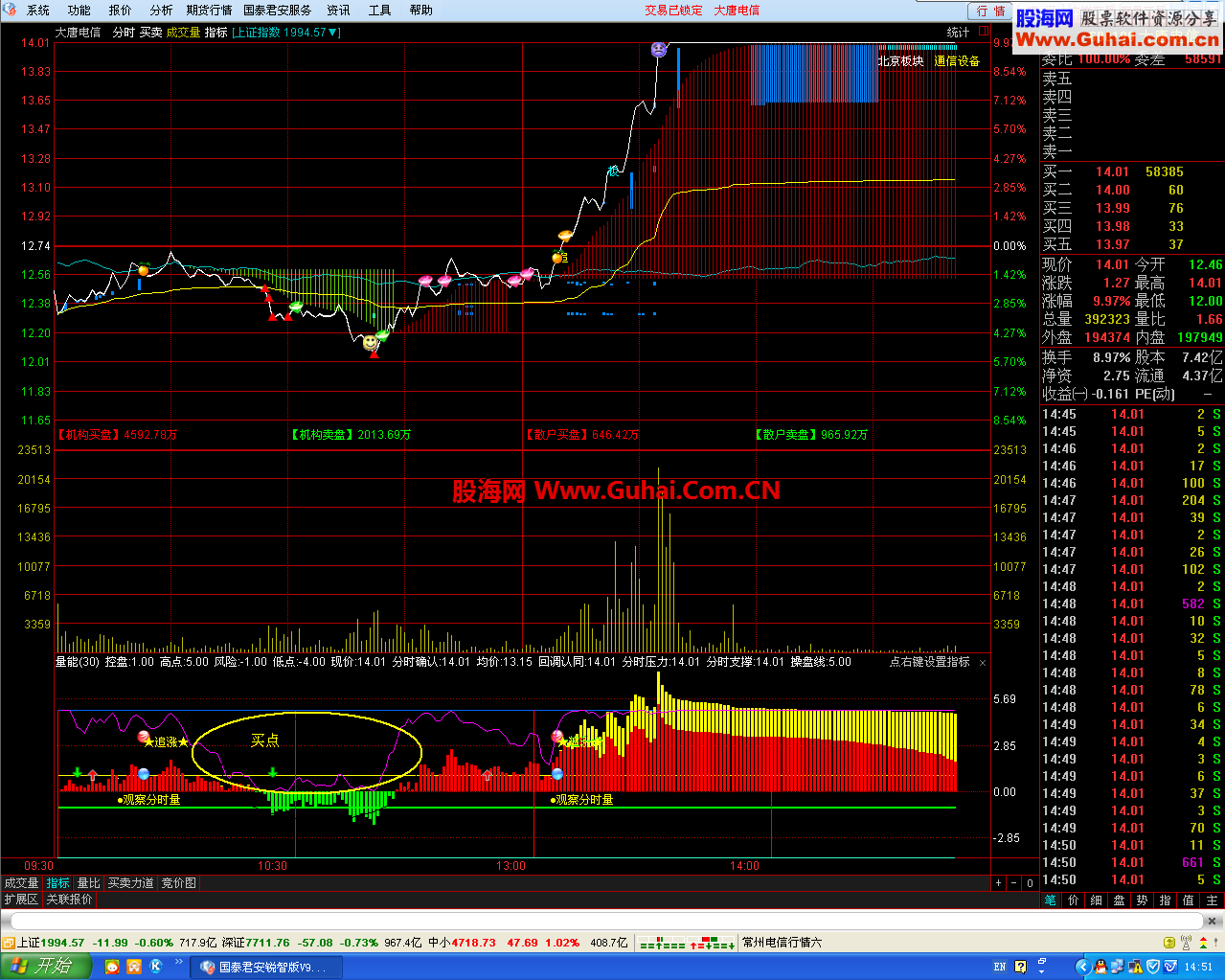Click the market up/down indicator lights

pos(687,943)
